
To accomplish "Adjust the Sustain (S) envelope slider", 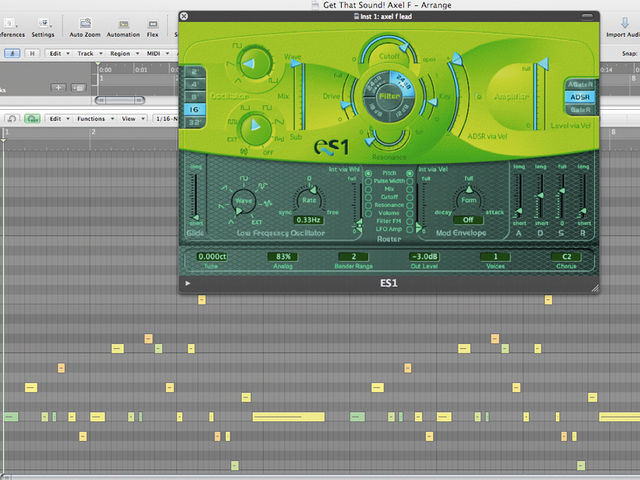I will pyautogui.click(x=562, y=195).
